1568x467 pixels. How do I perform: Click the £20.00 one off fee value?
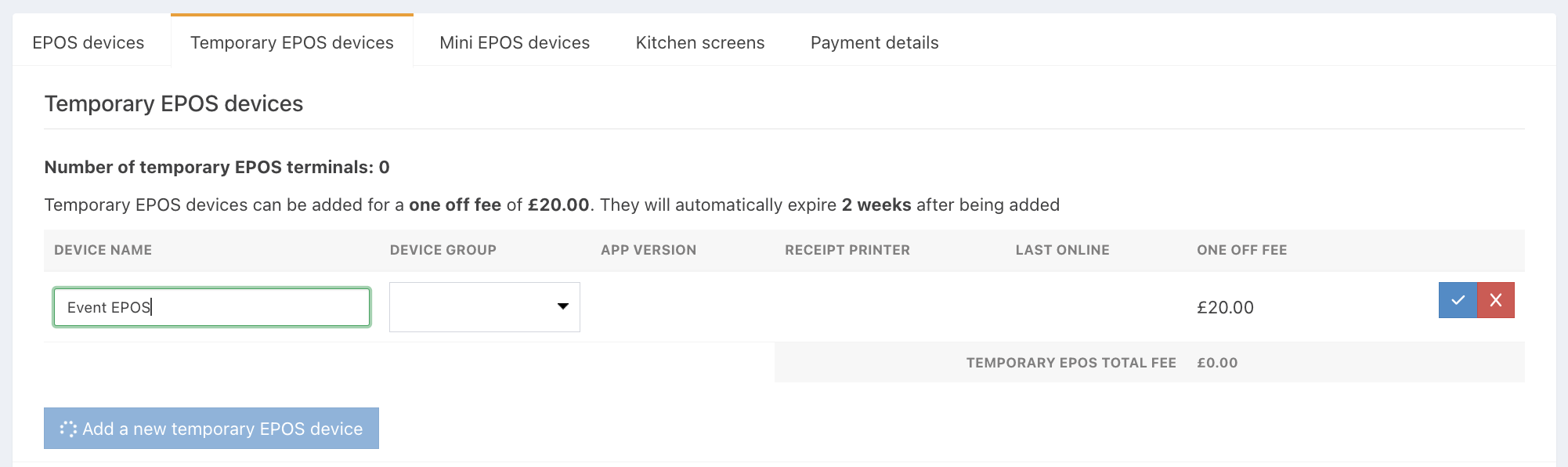[1226, 307]
